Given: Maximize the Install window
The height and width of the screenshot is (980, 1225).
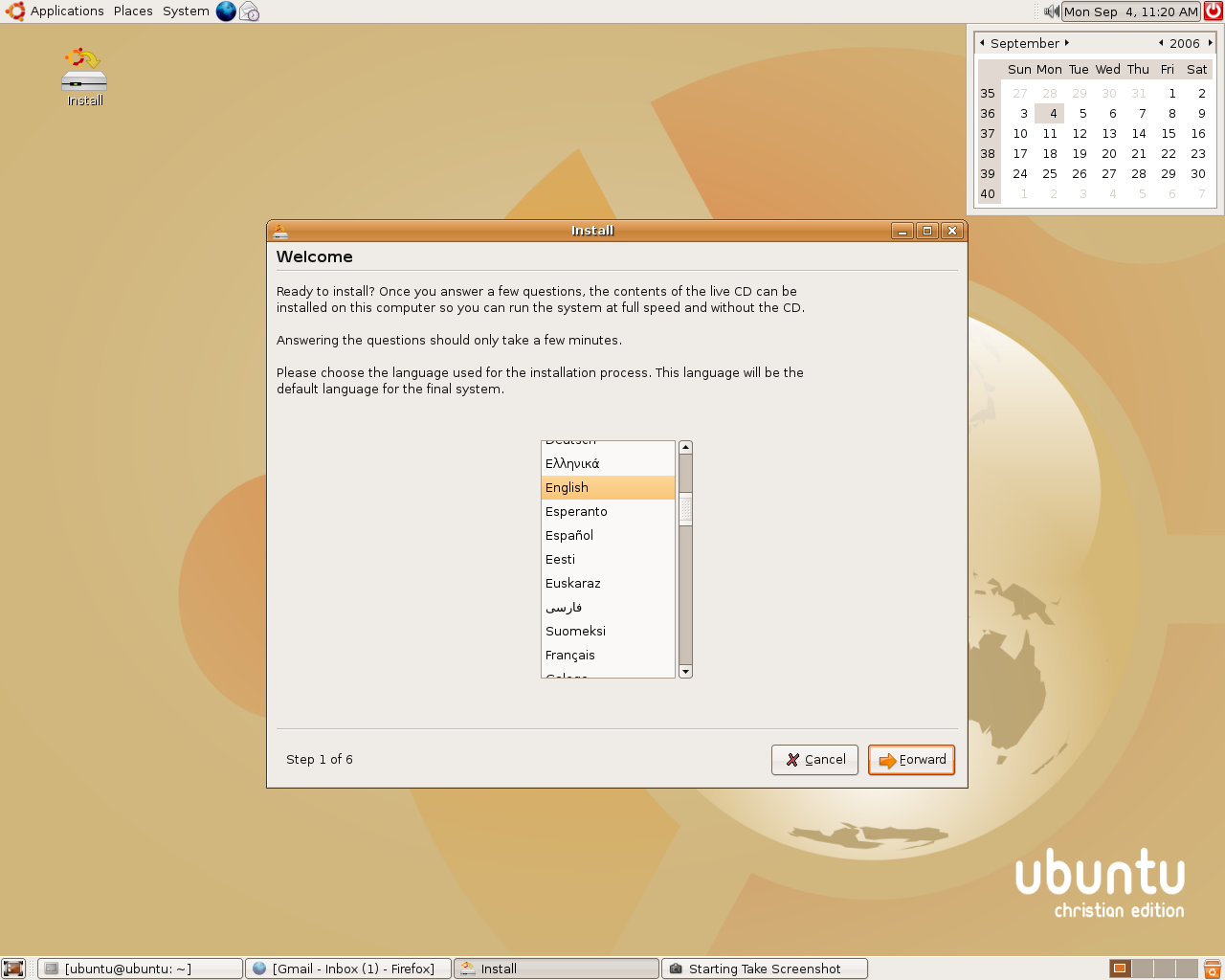Looking at the screenshot, I should pyautogui.click(x=927, y=231).
